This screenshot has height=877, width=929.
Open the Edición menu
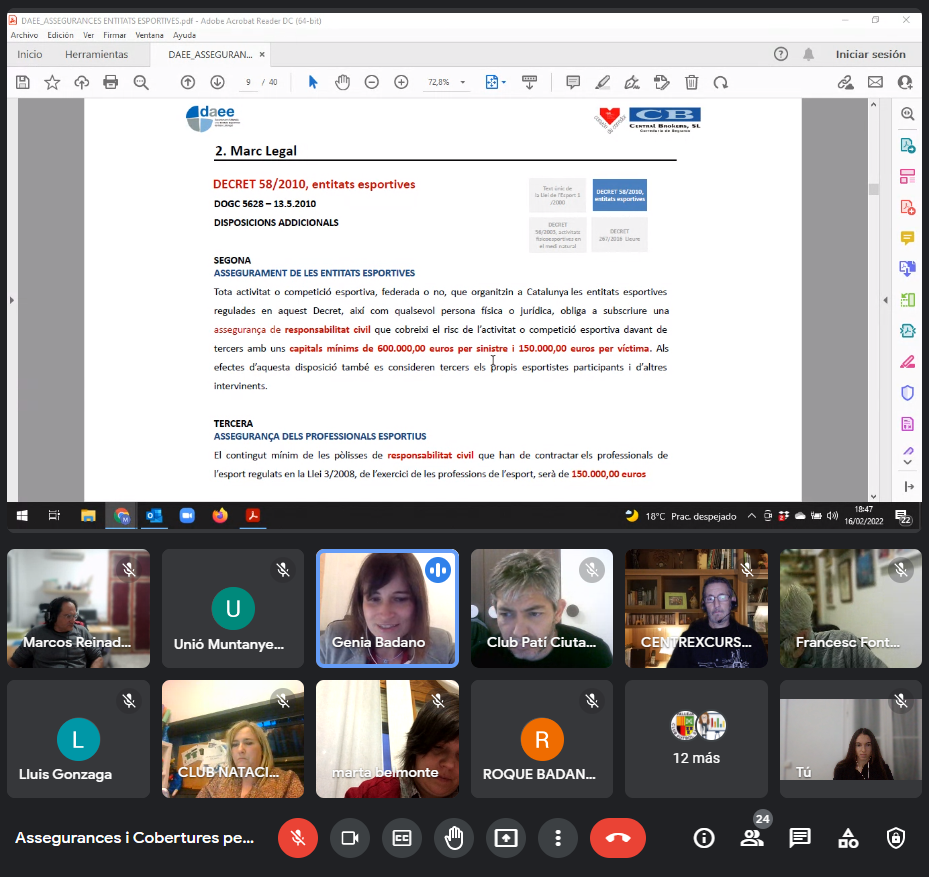point(60,35)
